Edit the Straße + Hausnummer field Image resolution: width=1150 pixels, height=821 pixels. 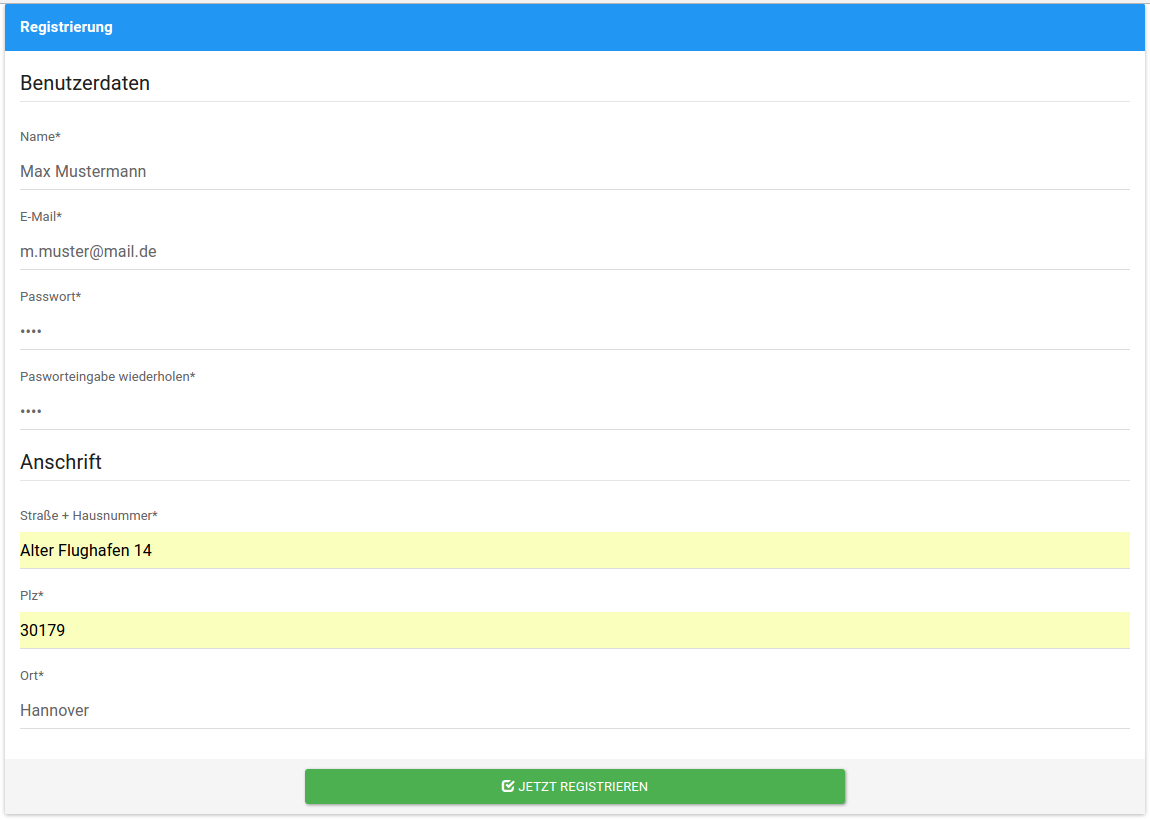click(574, 550)
